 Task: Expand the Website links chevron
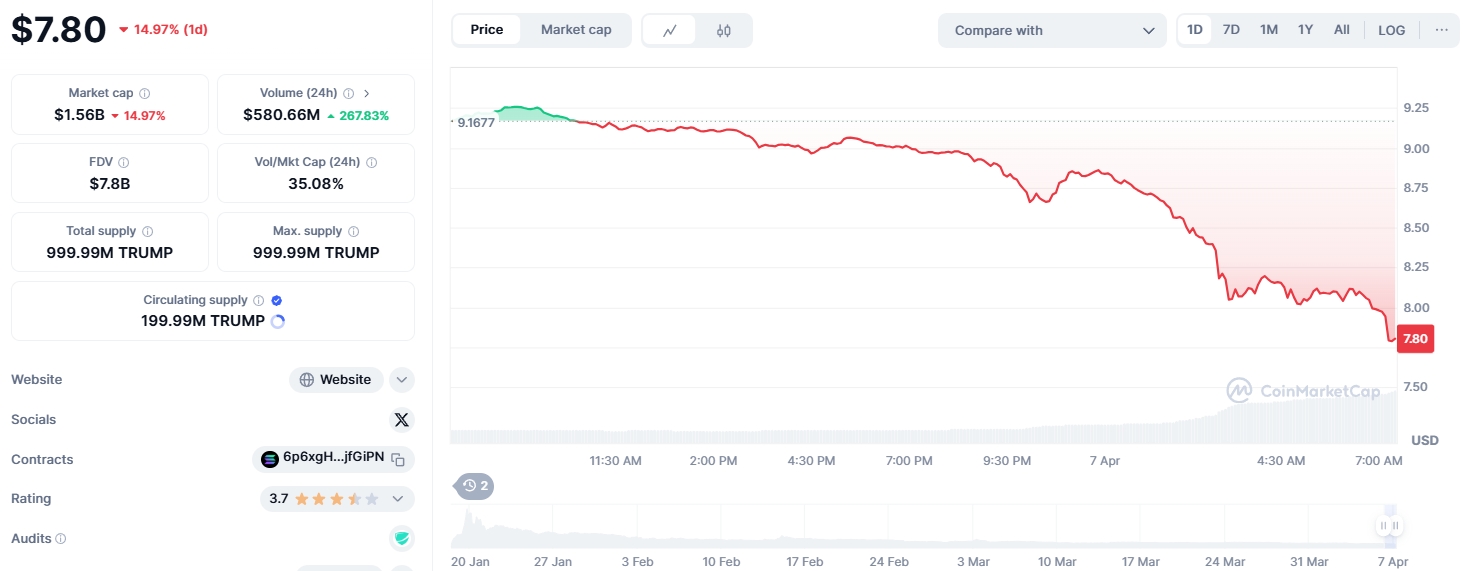coord(401,380)
